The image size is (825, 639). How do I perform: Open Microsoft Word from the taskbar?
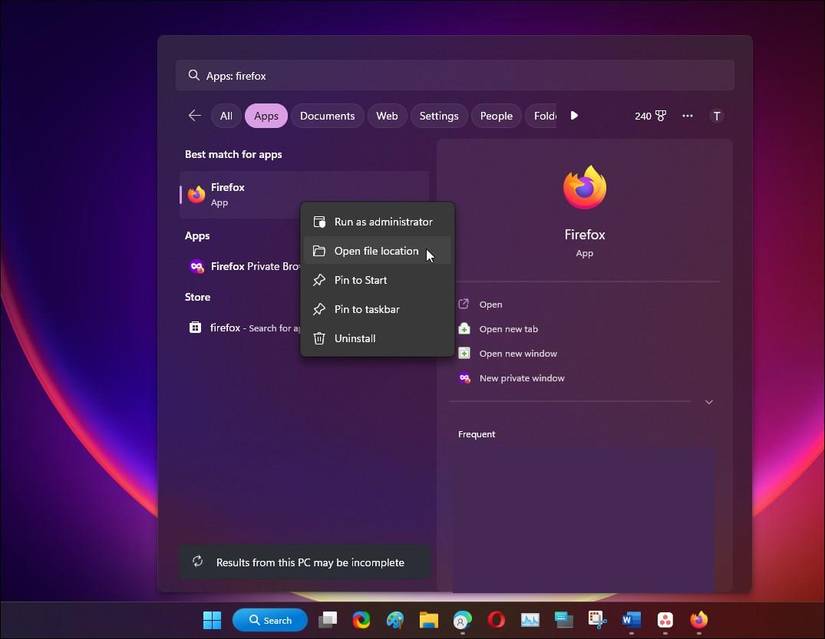click(x=631, y=620)
